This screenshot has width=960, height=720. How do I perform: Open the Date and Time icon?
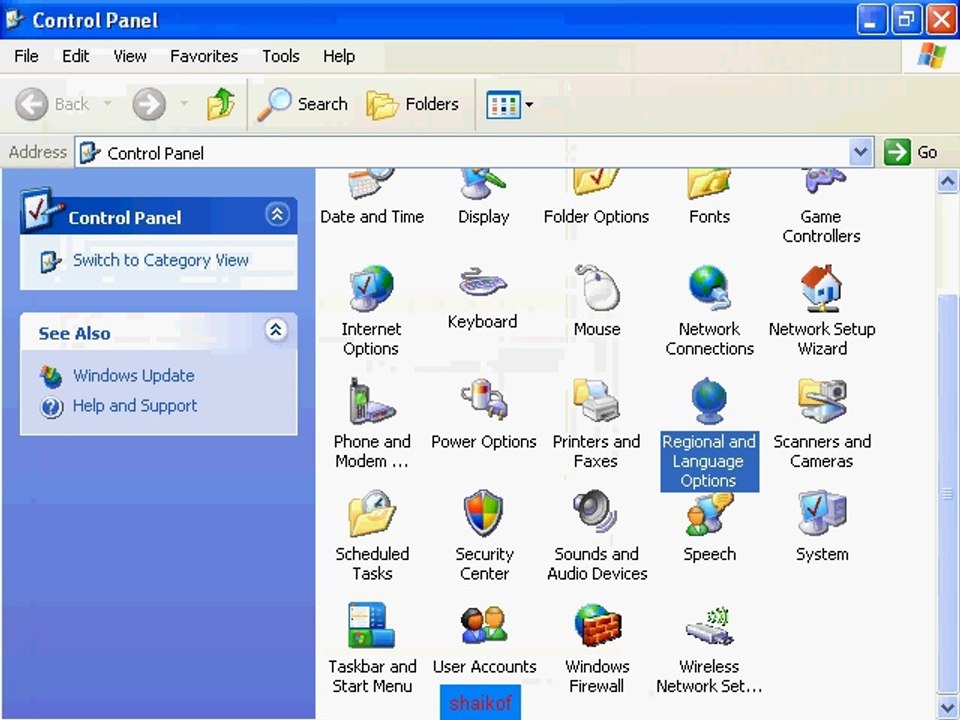[372, 184]
